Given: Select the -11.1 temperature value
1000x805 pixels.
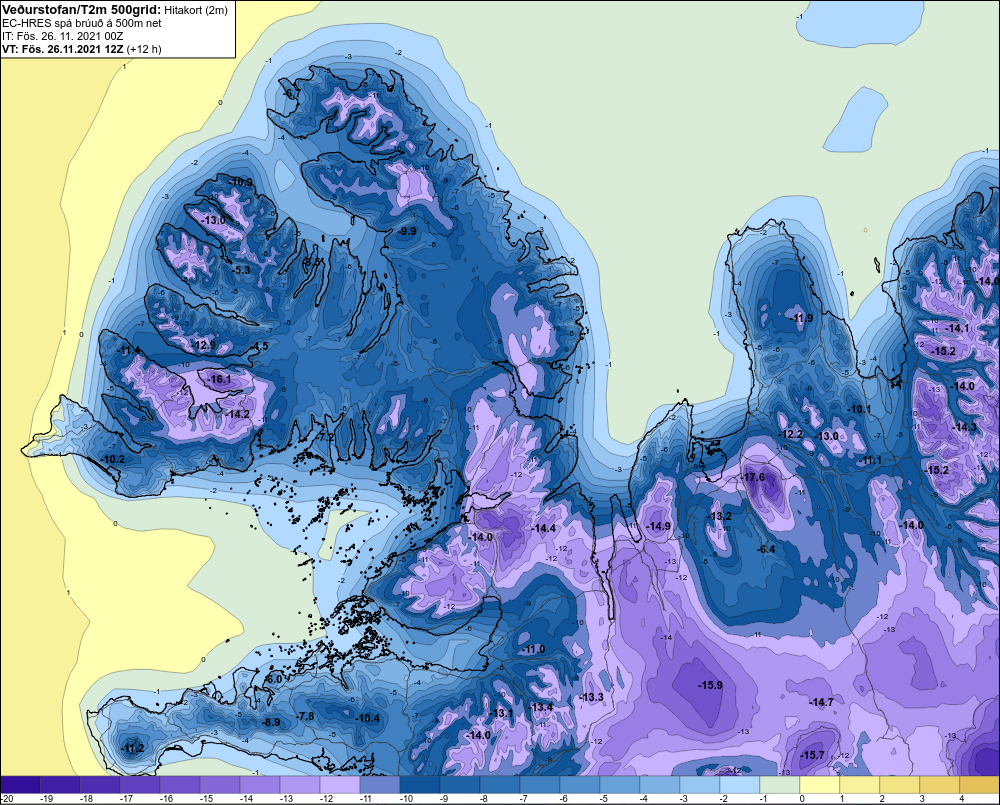Looking at the screenshot, I should coord(871,461).
